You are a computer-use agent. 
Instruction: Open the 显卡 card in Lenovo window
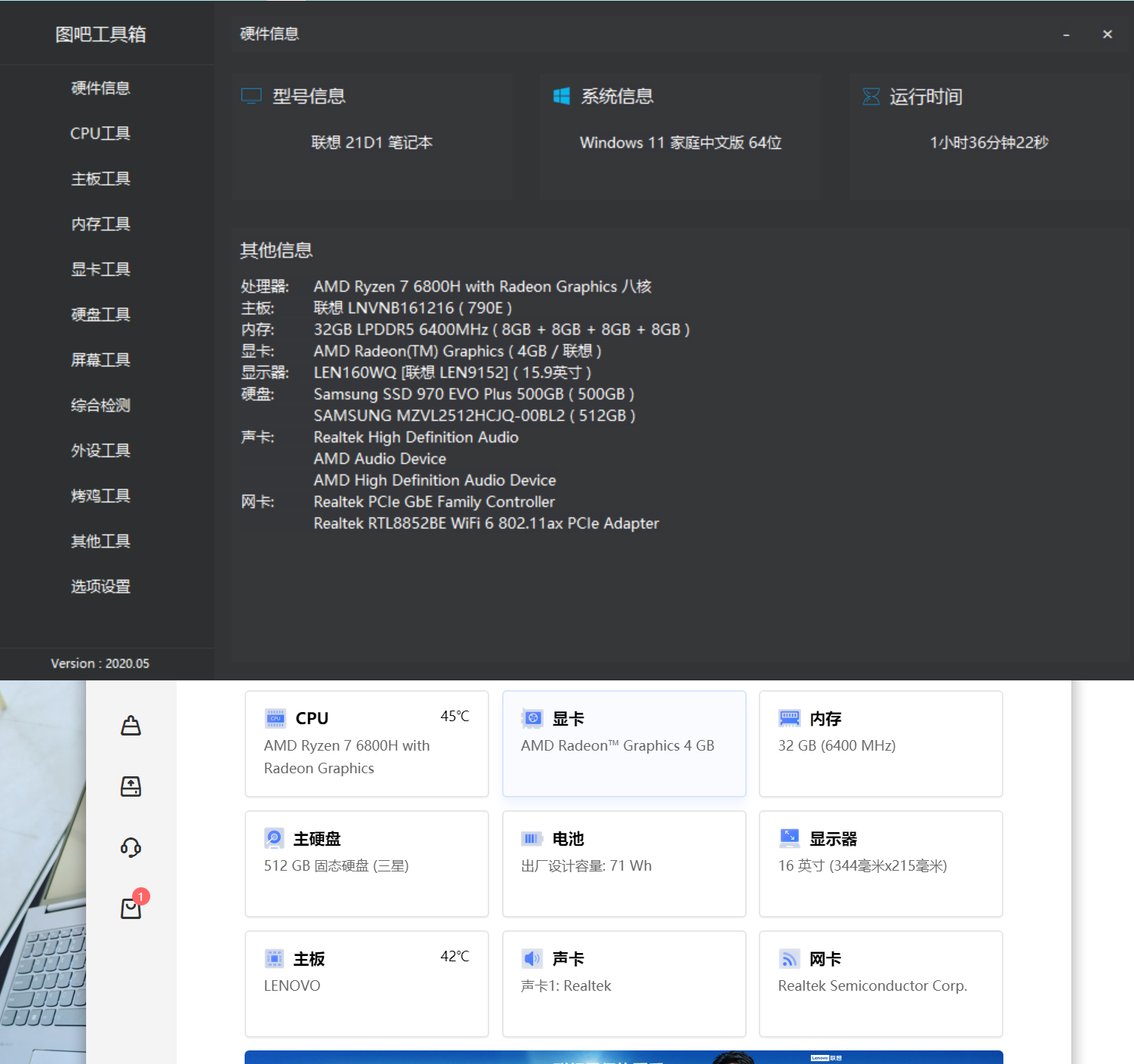click(x=624, y=744)
